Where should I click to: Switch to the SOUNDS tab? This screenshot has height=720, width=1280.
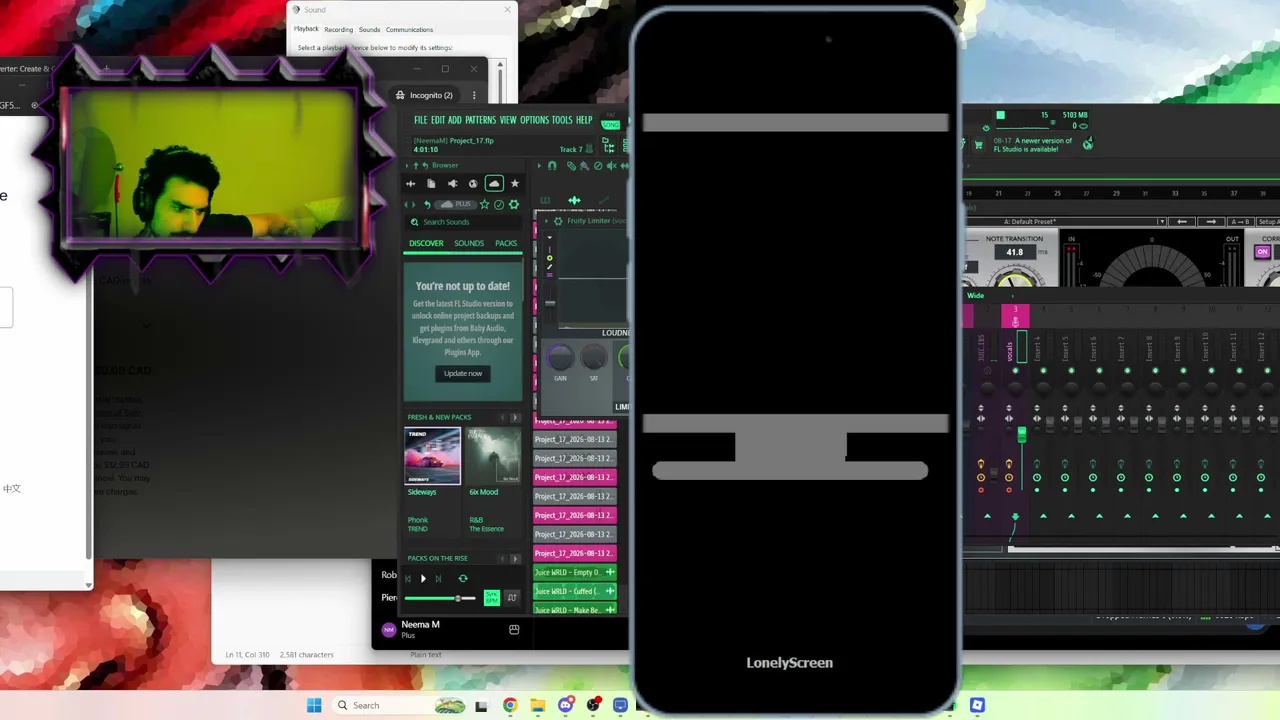pyautogui.click(x=469, y=243)
